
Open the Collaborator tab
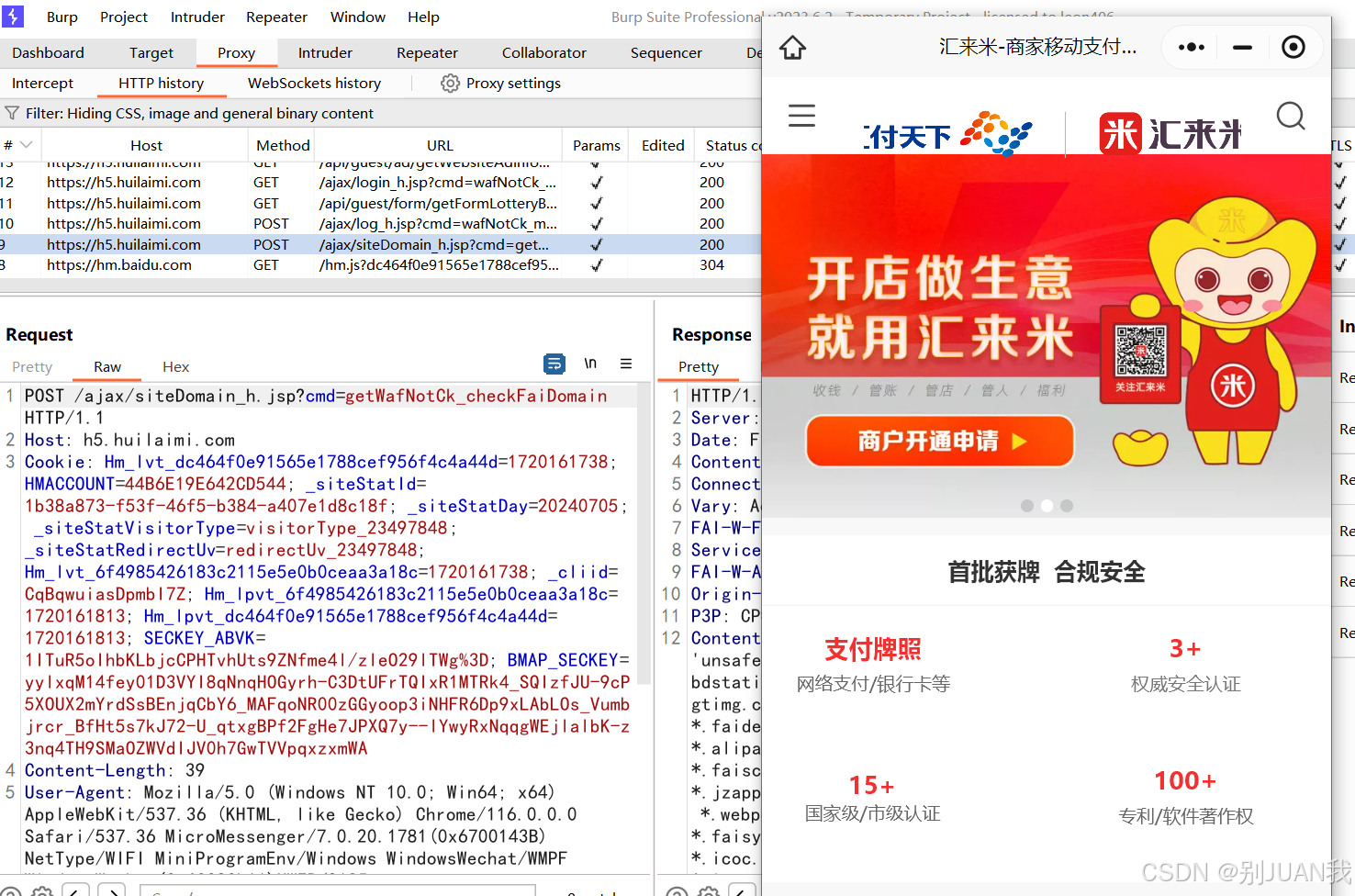pyautogui.click(x=544, y=52)
